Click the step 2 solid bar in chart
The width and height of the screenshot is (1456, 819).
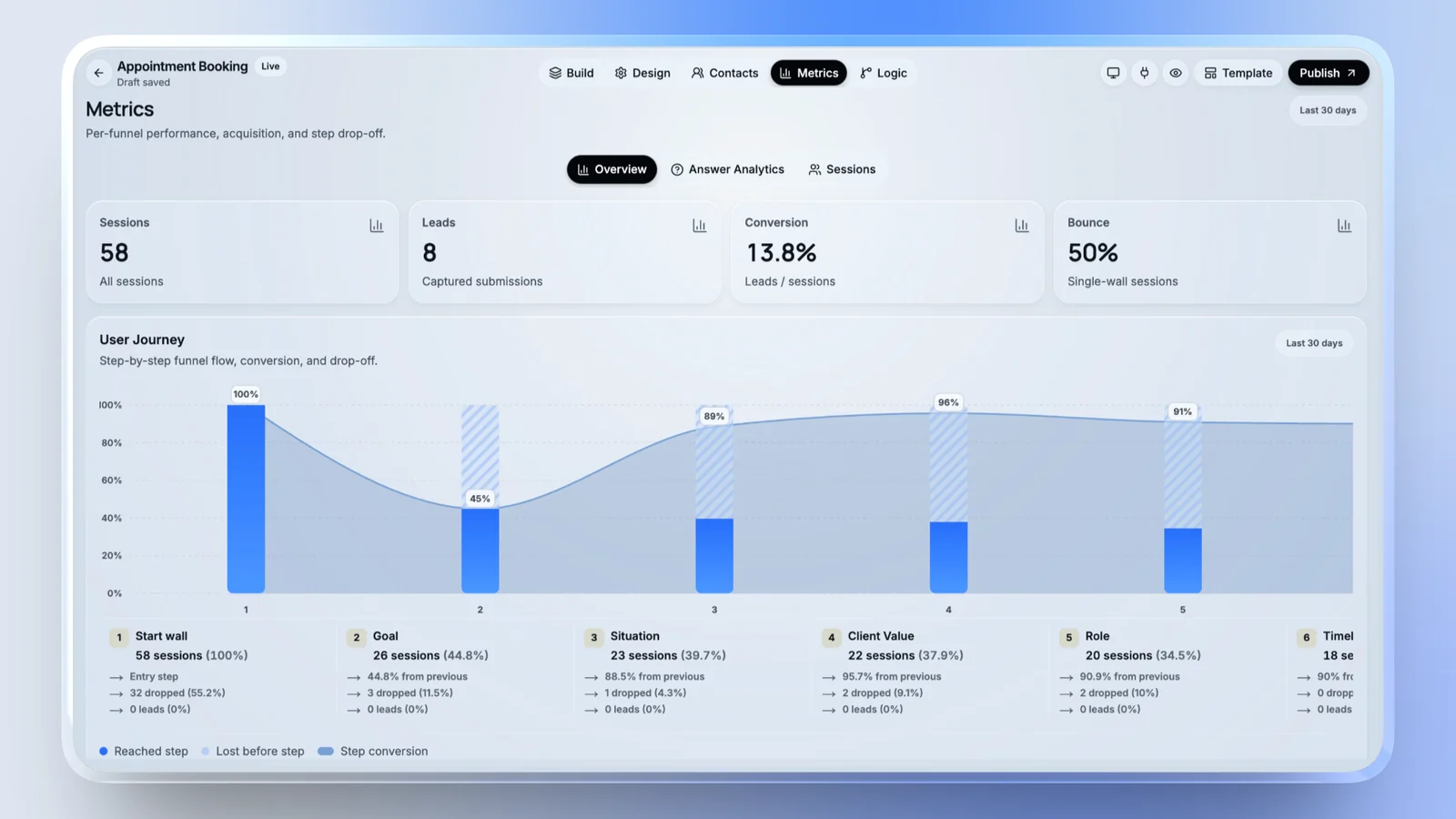[x=480, y=551]
